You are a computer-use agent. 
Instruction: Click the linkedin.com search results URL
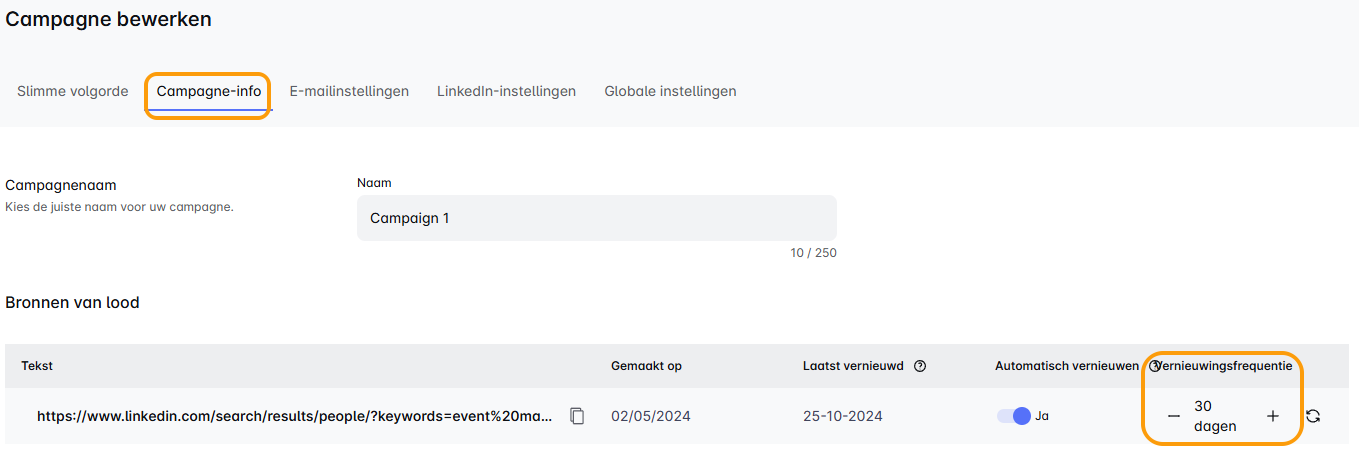click(x=294, y=416)
